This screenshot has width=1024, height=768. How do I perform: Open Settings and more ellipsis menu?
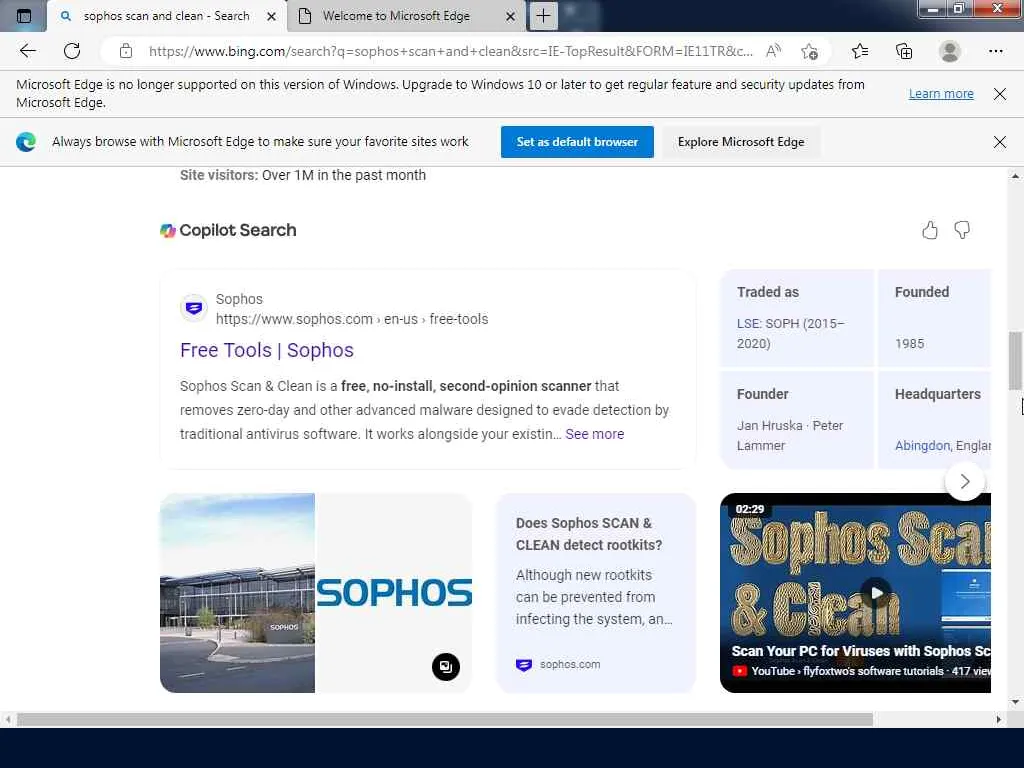995,51
